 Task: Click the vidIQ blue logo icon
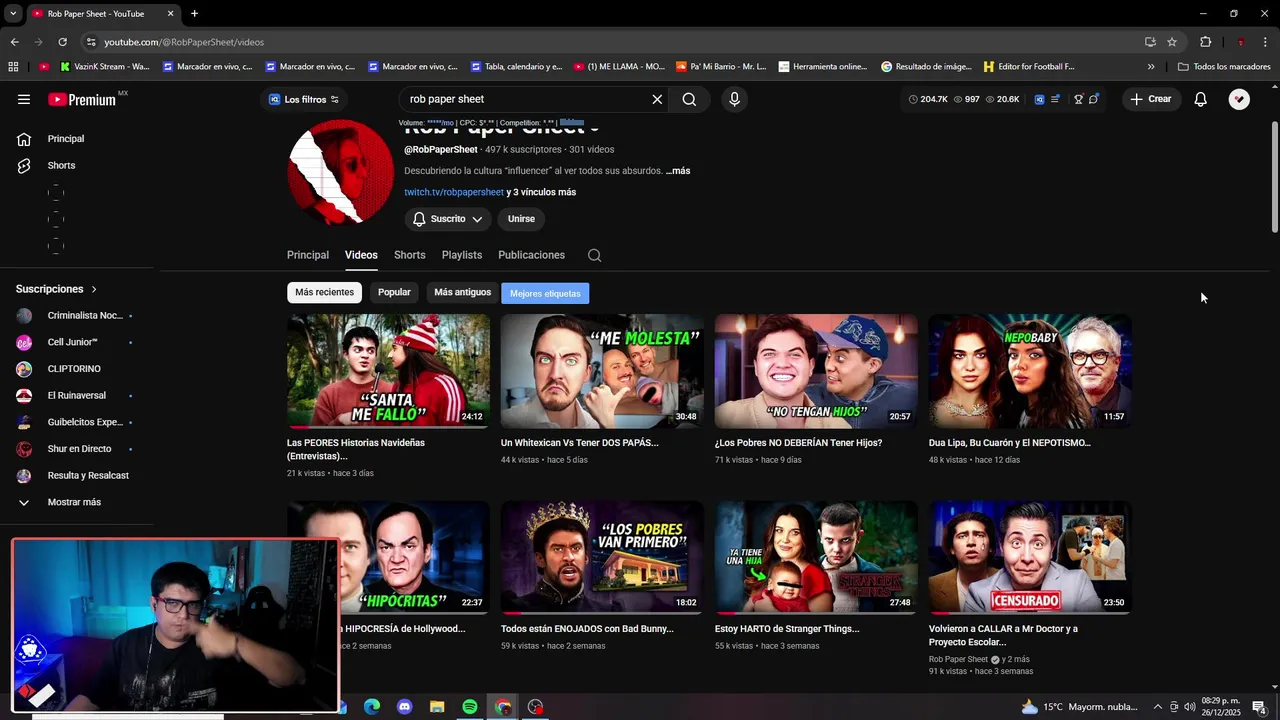tap(1039, 99)
